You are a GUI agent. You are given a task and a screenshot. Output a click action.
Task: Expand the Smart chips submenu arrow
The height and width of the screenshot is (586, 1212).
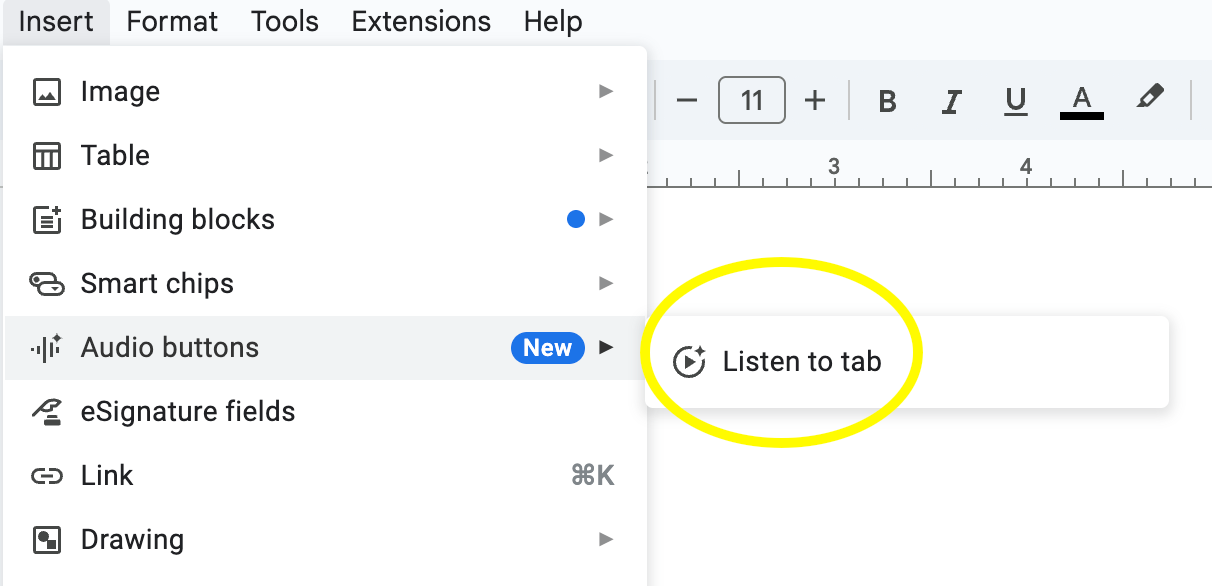[605, 284]
